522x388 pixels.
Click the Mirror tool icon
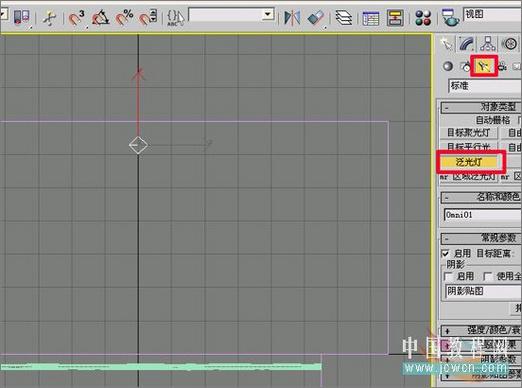pos(292,18)
